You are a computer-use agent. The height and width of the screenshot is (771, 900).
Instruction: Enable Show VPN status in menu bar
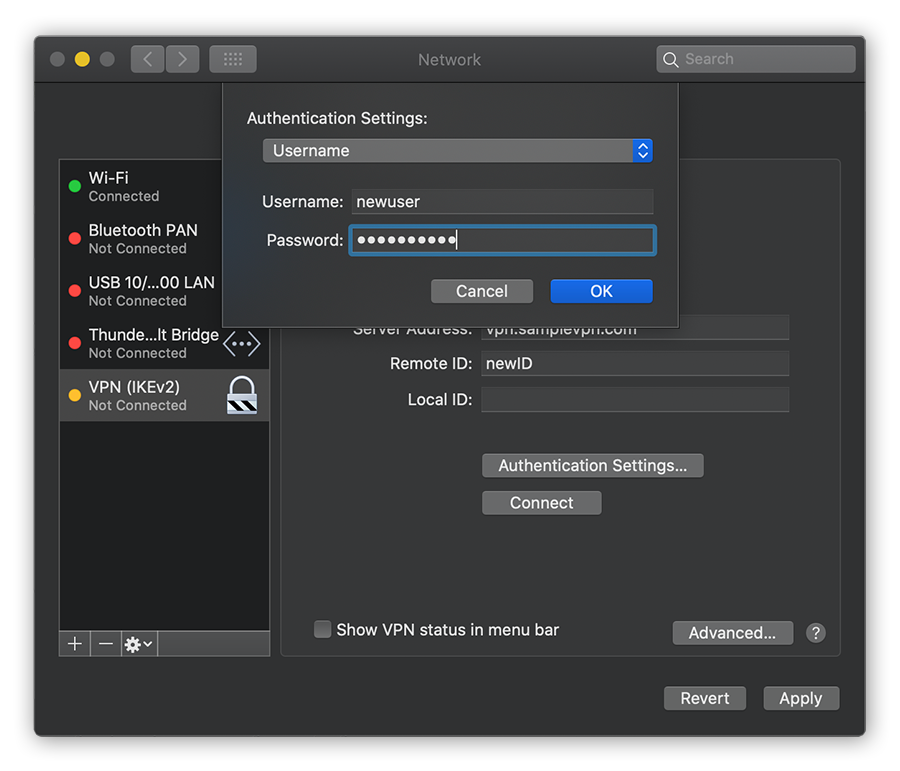point(322,629)
